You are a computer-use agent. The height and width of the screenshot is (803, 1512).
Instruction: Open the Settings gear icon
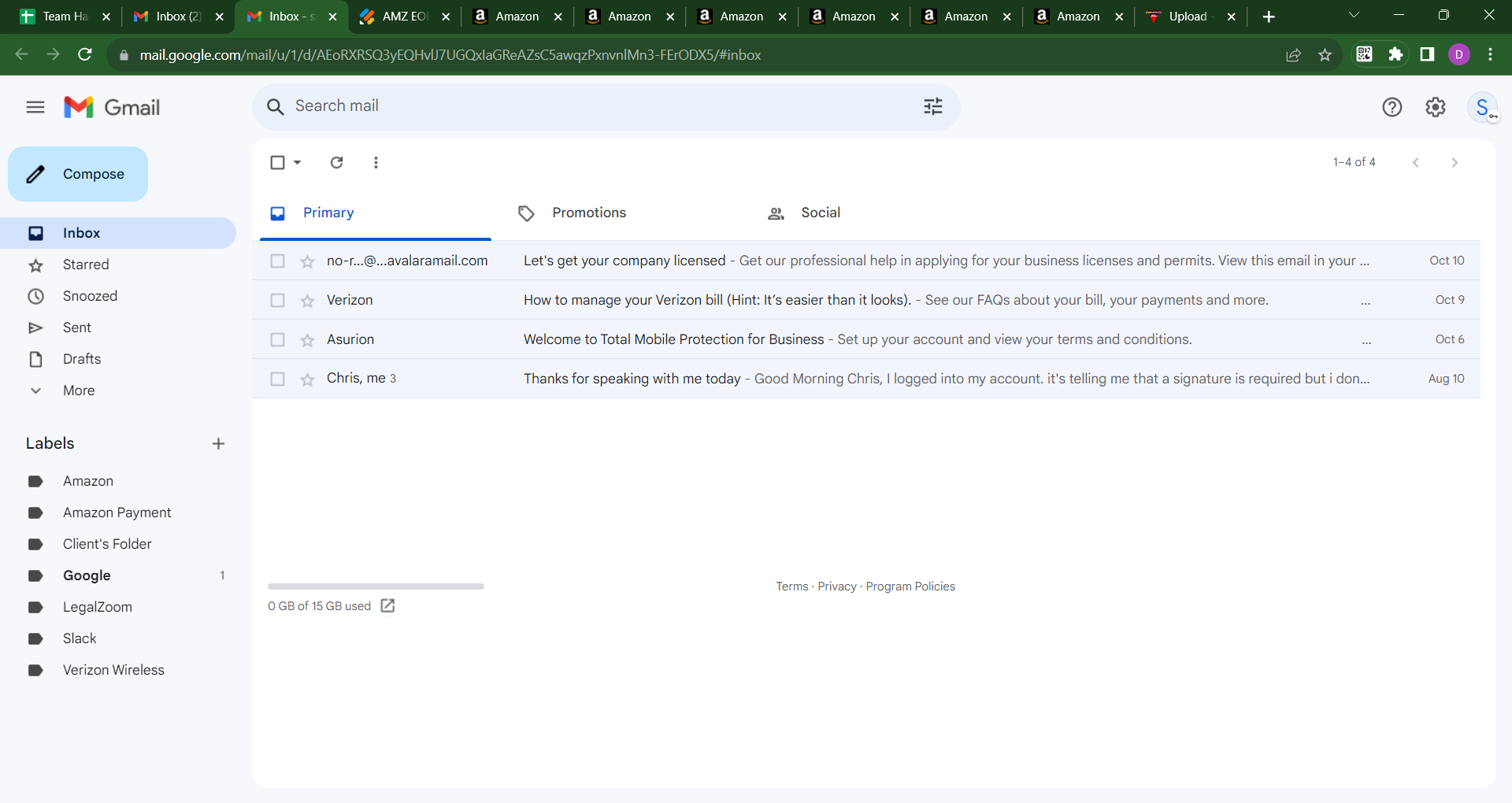click(1436, 107)
